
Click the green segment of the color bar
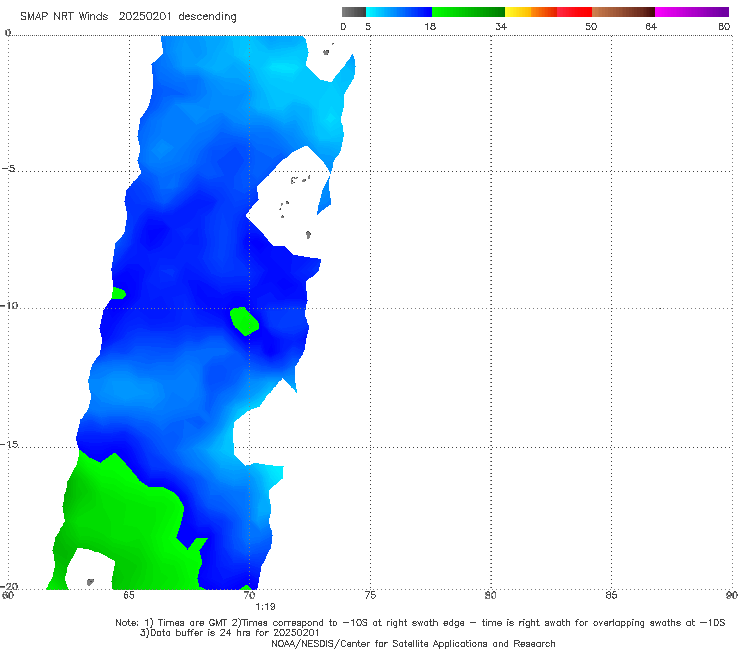click(468, 12)
